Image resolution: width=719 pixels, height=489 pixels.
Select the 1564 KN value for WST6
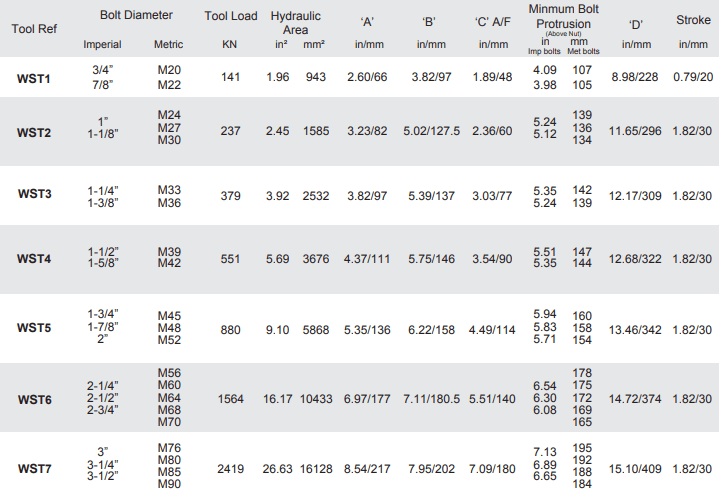pyautogui.click(x=230, y=399)
